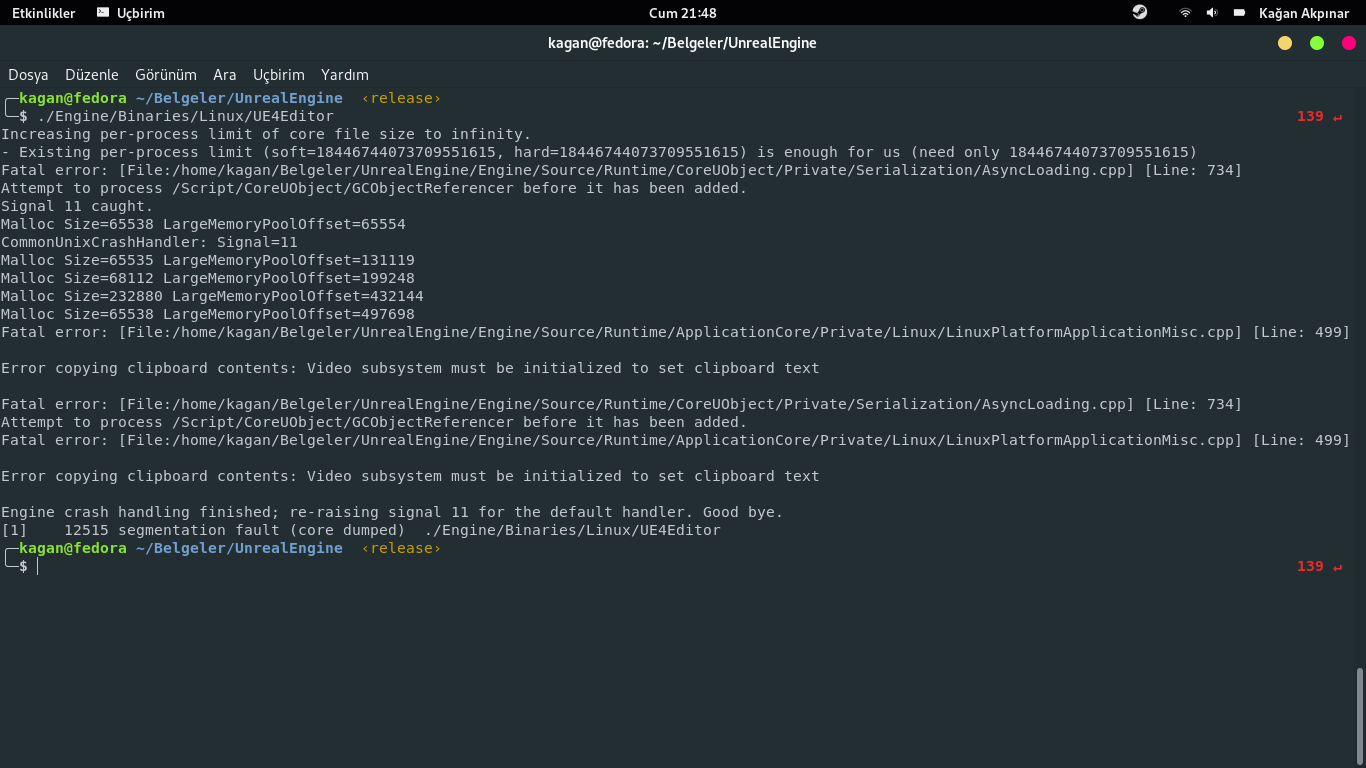
Task: Click the 'Signal 11 caught.' line
Action: point(77,206)
